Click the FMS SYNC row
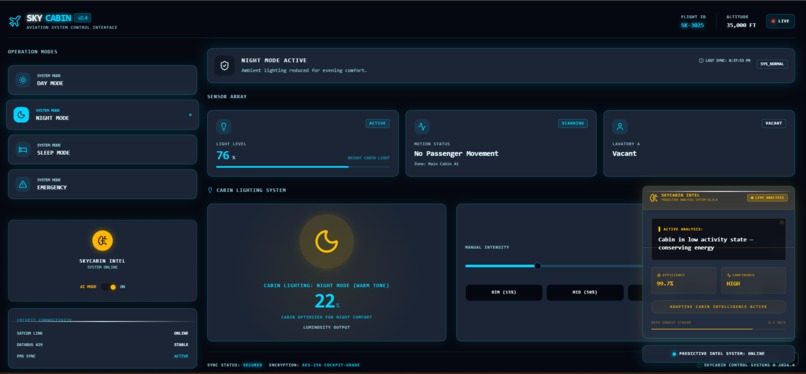Screen dimensions: 806x374 click(102, 356)
